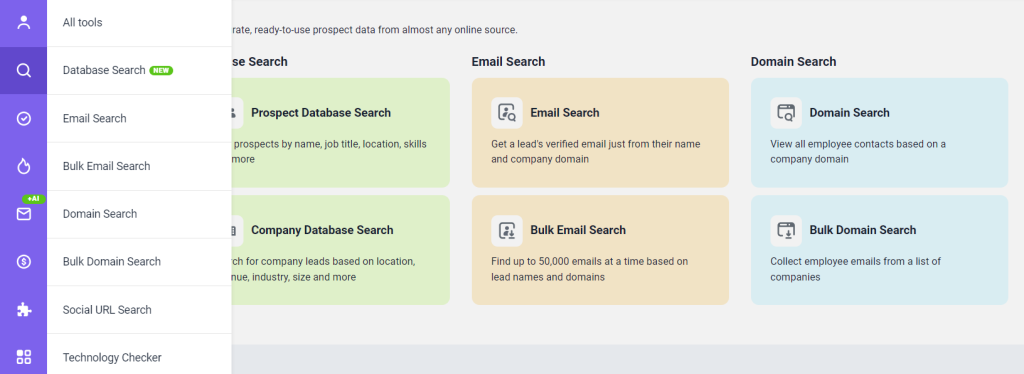Open the Email Search card title
1024x374 pixels.
coord(564,113)
